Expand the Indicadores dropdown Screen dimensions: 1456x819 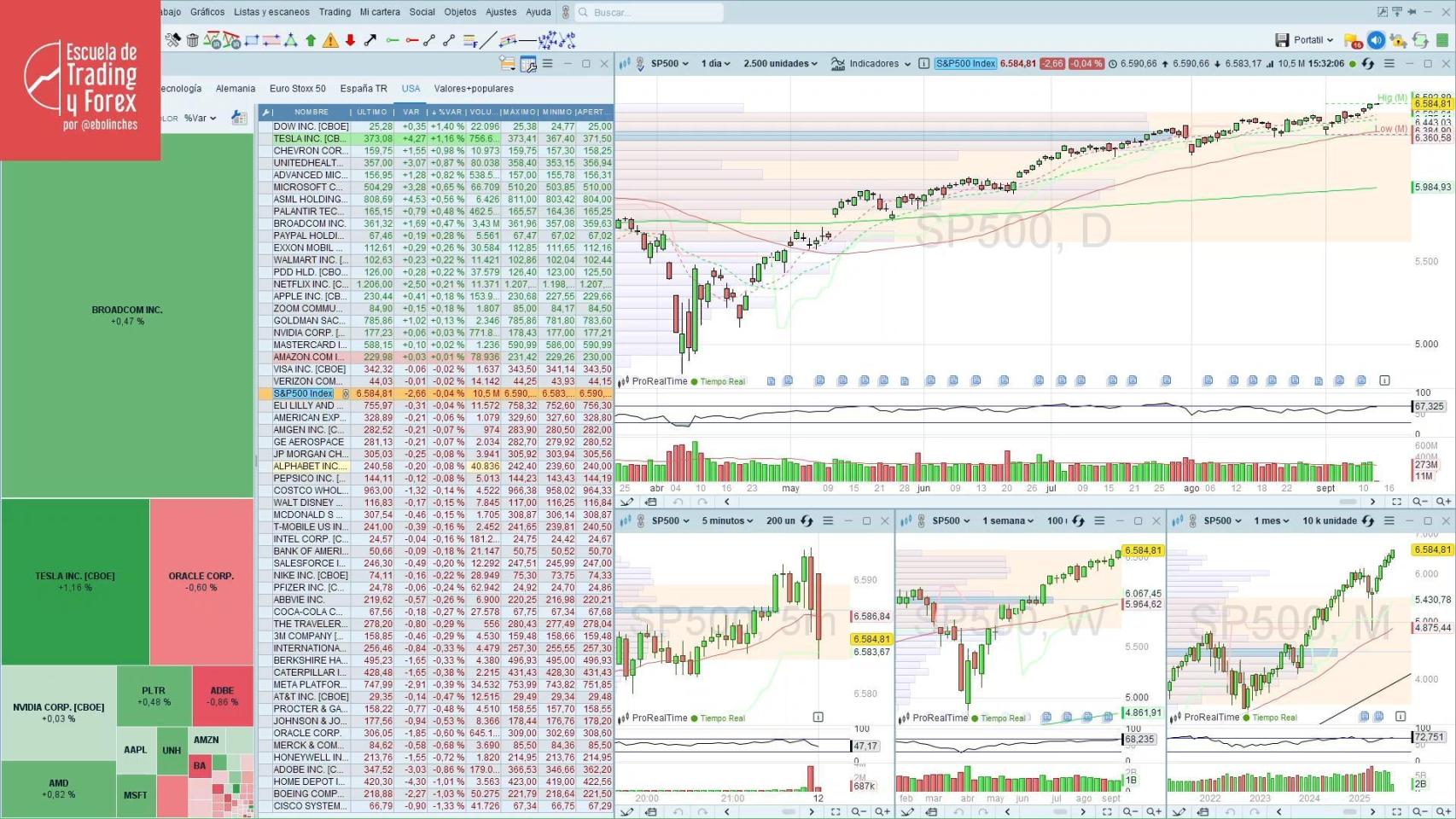(x=880, y=64)
